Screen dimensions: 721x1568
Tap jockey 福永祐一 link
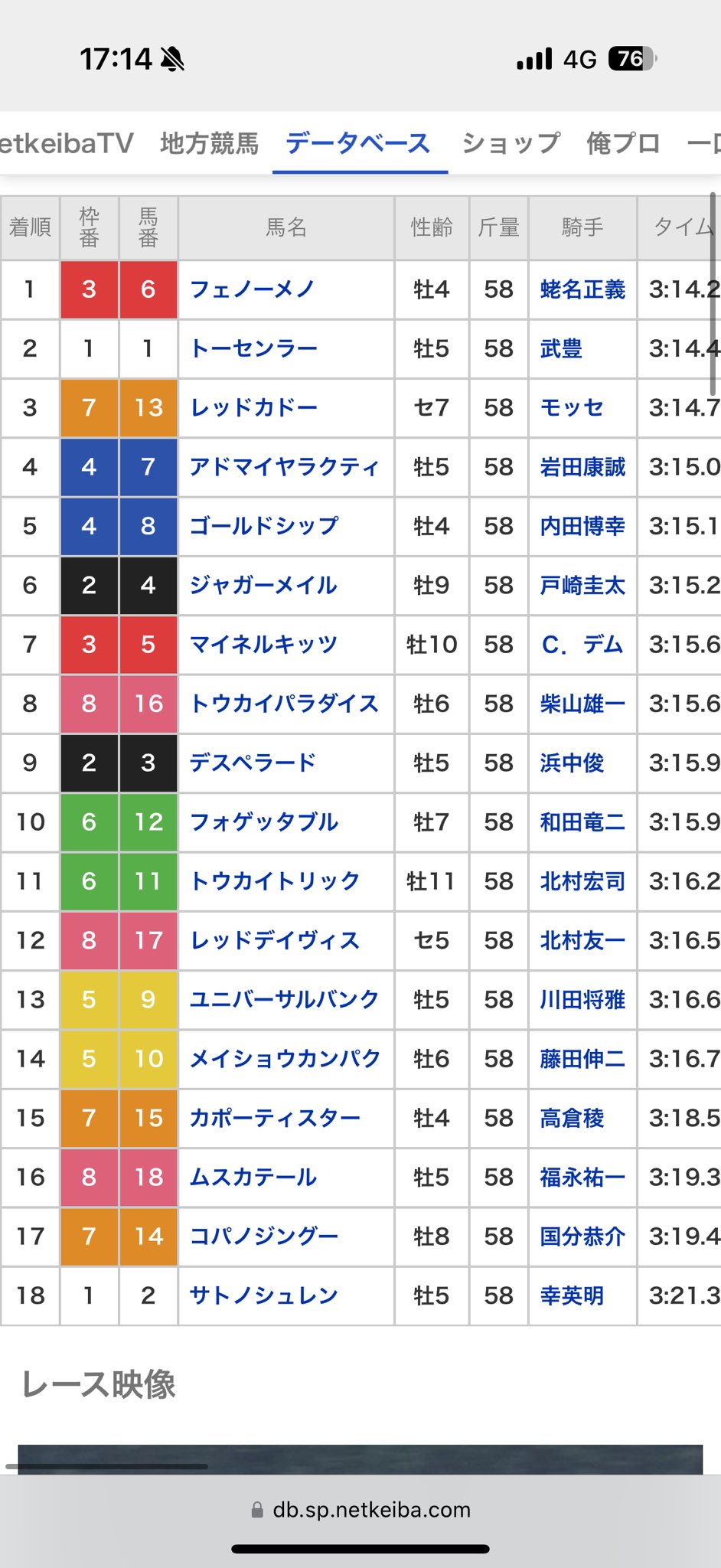pos(582,1177)
